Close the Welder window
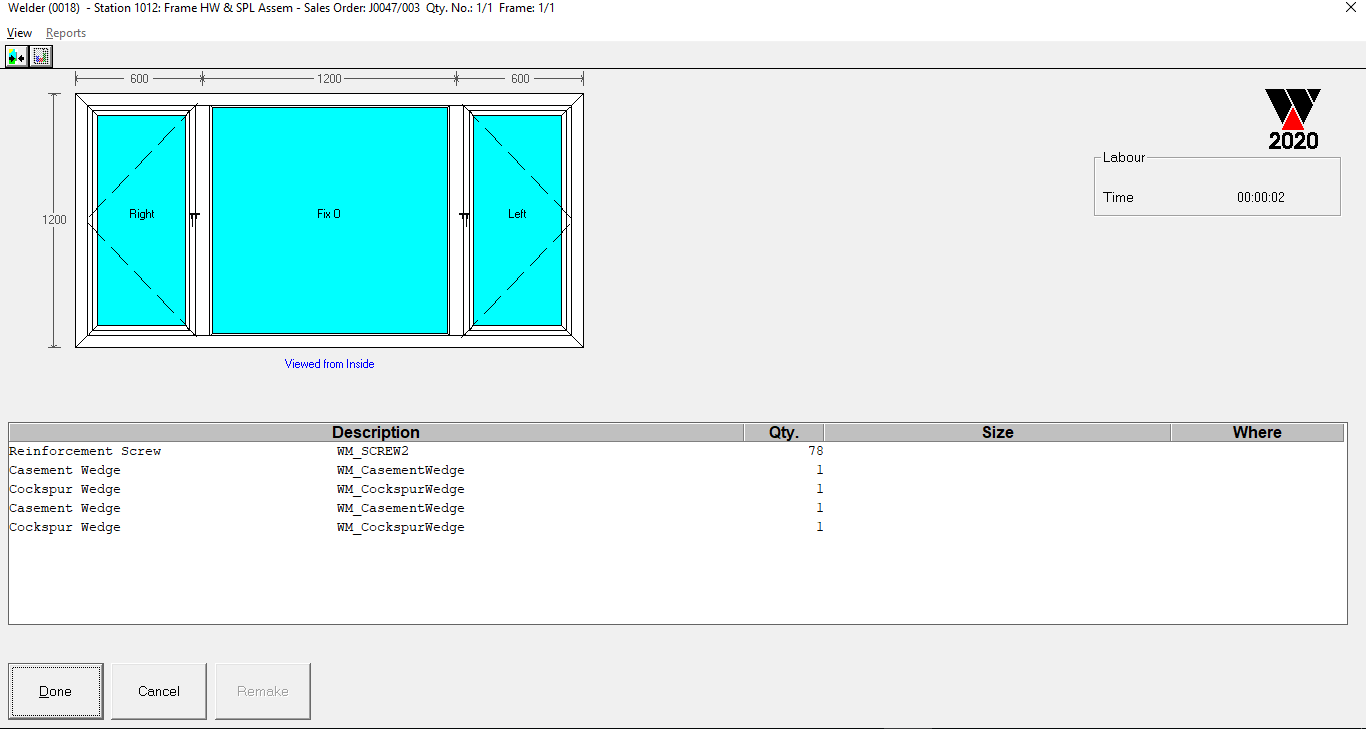 [x=1351, y=8]
